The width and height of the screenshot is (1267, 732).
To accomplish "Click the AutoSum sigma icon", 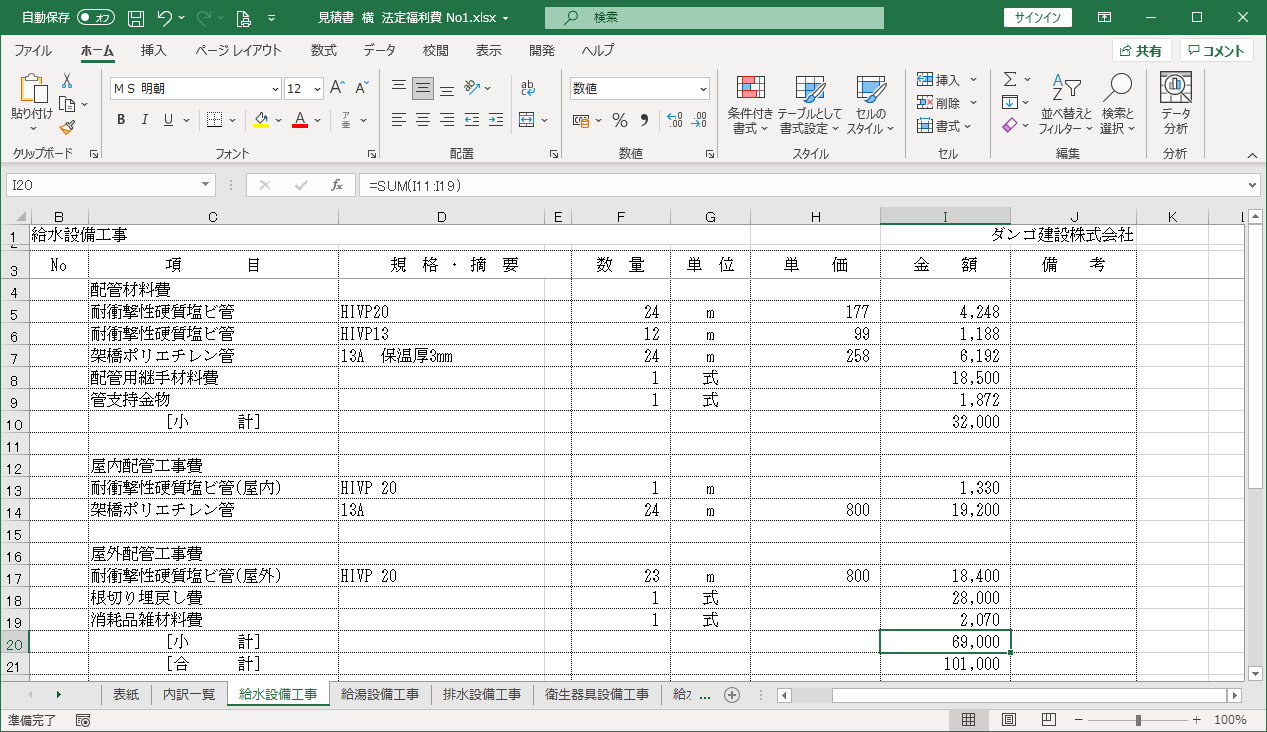I will pyautogui.click(x=1010, y=79).
